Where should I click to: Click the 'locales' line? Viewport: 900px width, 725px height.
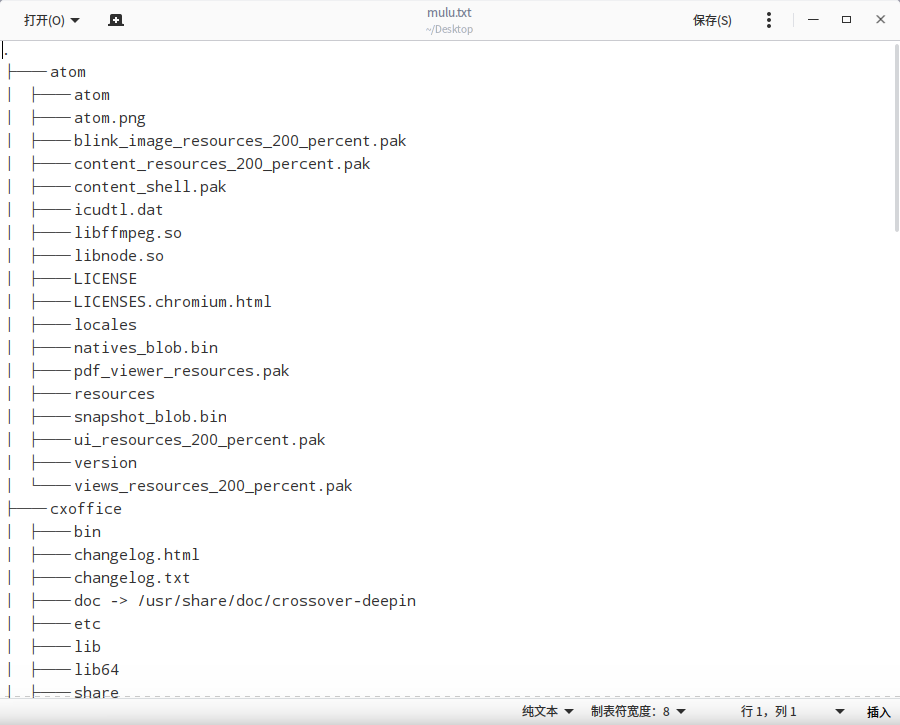(106, 325)
